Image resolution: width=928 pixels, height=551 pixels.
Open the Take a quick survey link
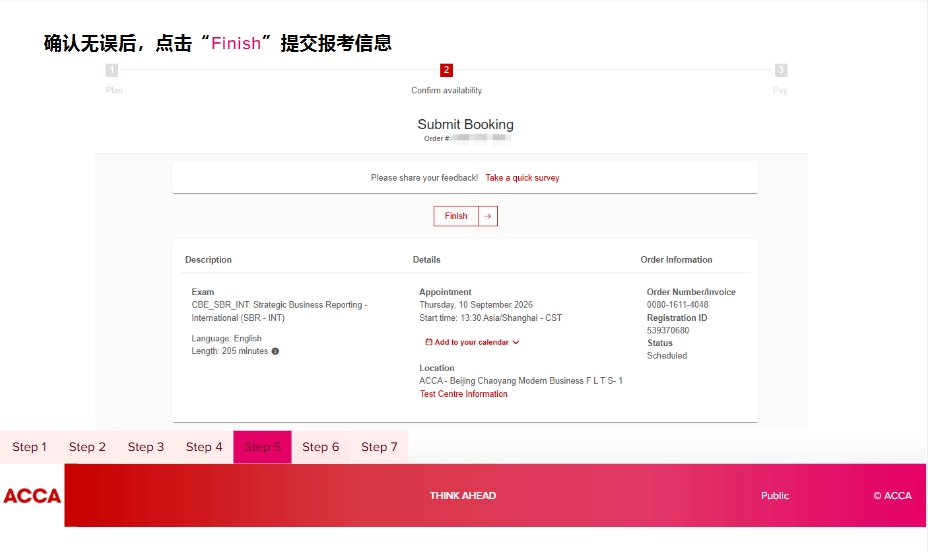click(x=522, y=178)
